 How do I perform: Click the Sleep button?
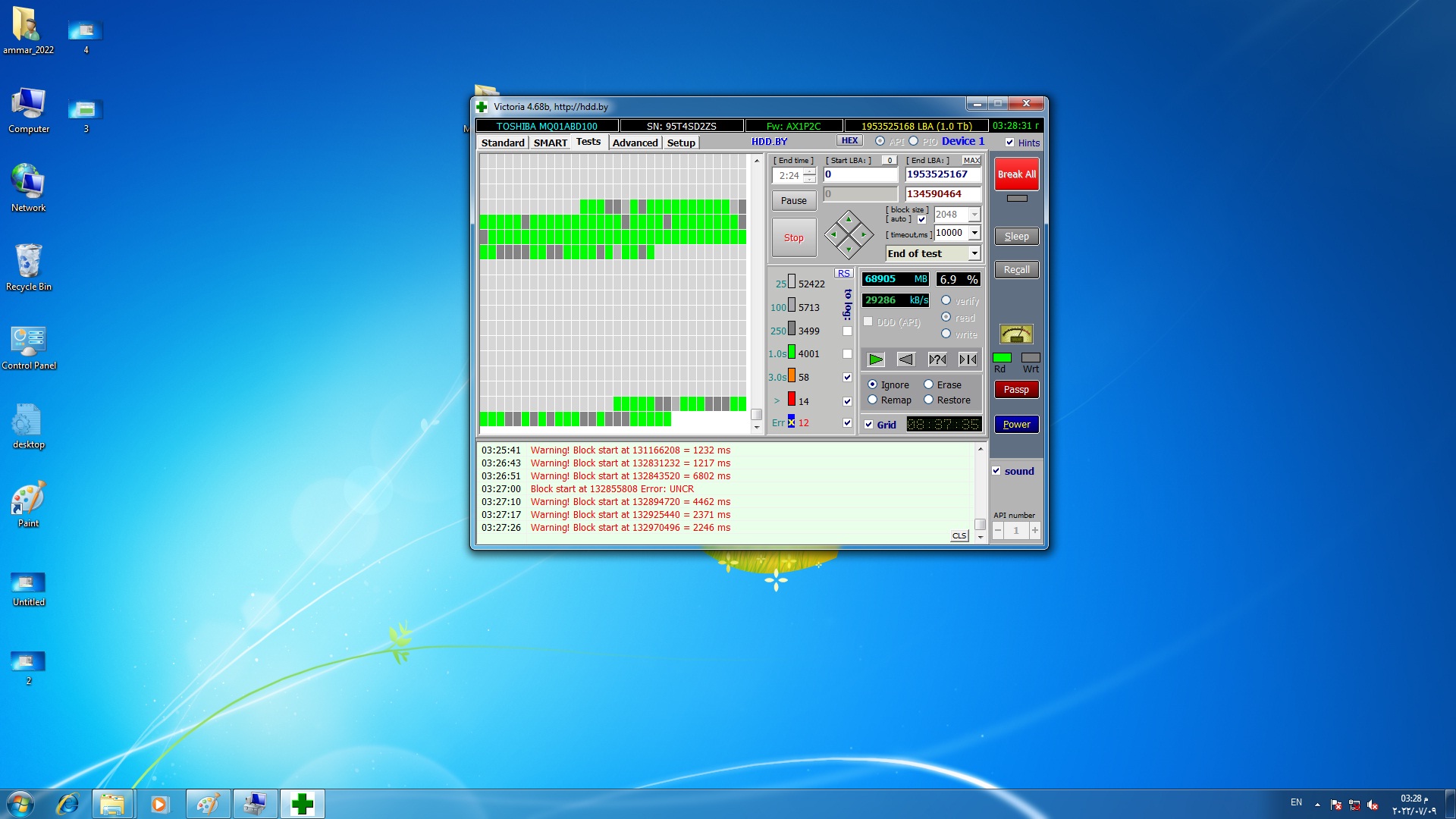1016,236
